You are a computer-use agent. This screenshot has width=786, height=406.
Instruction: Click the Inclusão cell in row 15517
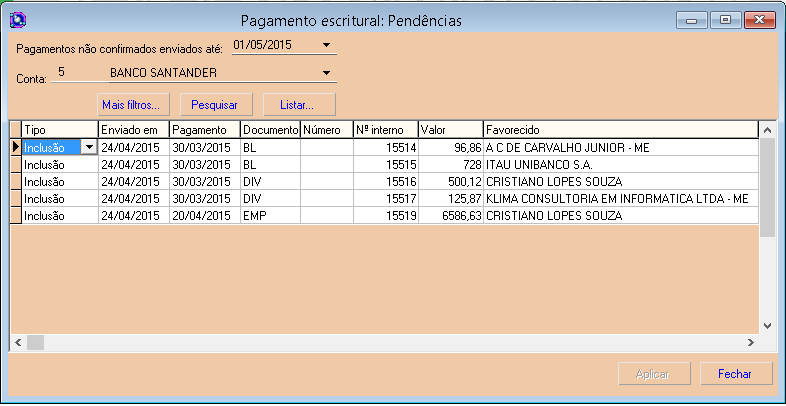click(x=60, y=199)
